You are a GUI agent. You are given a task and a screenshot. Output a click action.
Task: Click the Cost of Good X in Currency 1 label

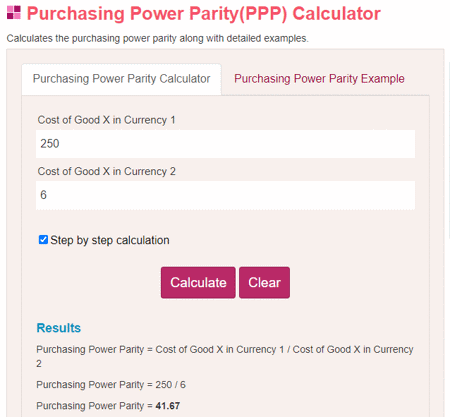point(106,120)
